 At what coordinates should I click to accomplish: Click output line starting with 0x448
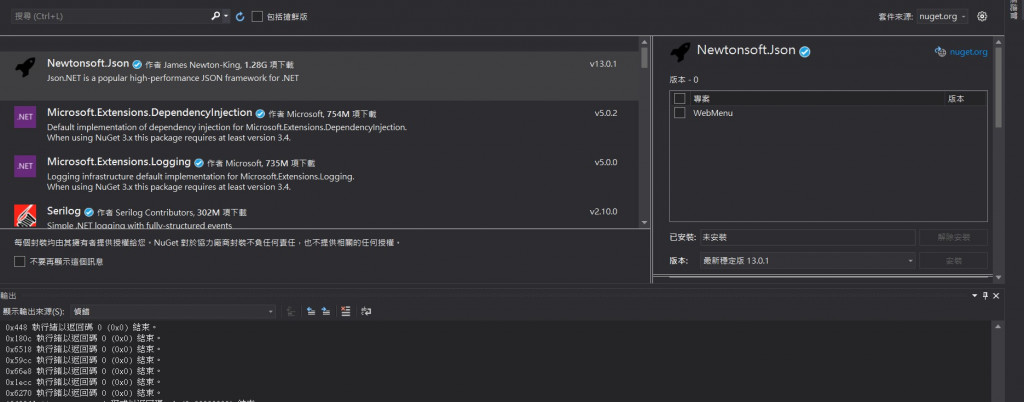(81, 327)
